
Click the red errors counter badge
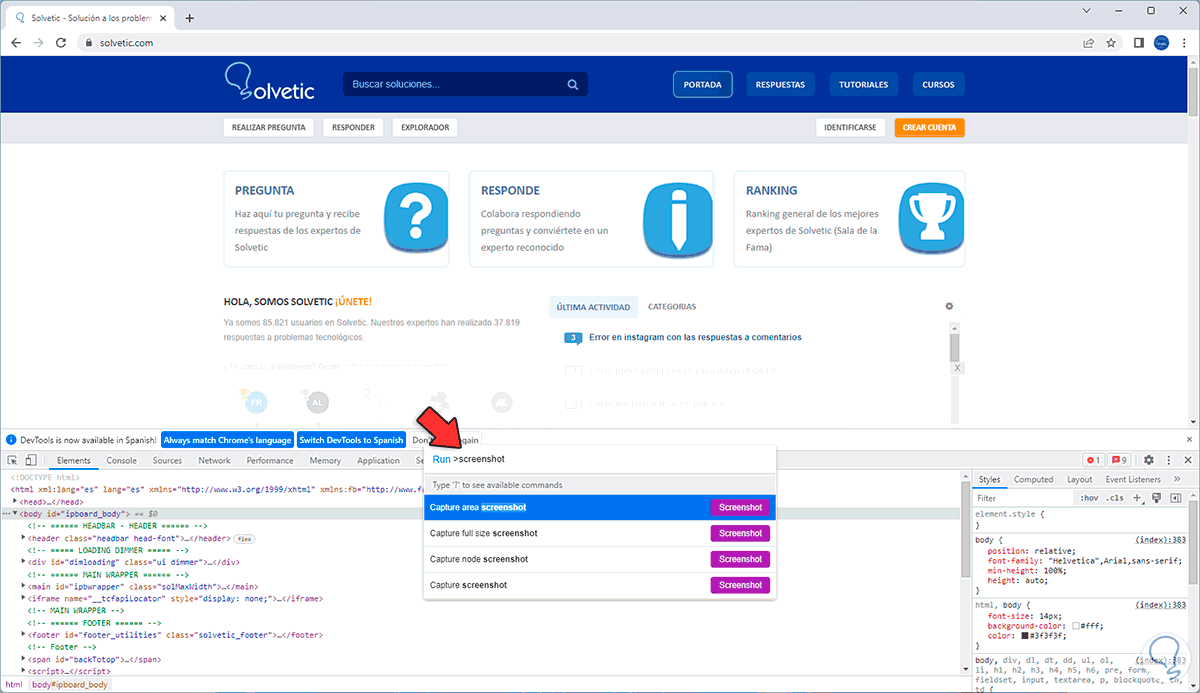point(1093,460)
